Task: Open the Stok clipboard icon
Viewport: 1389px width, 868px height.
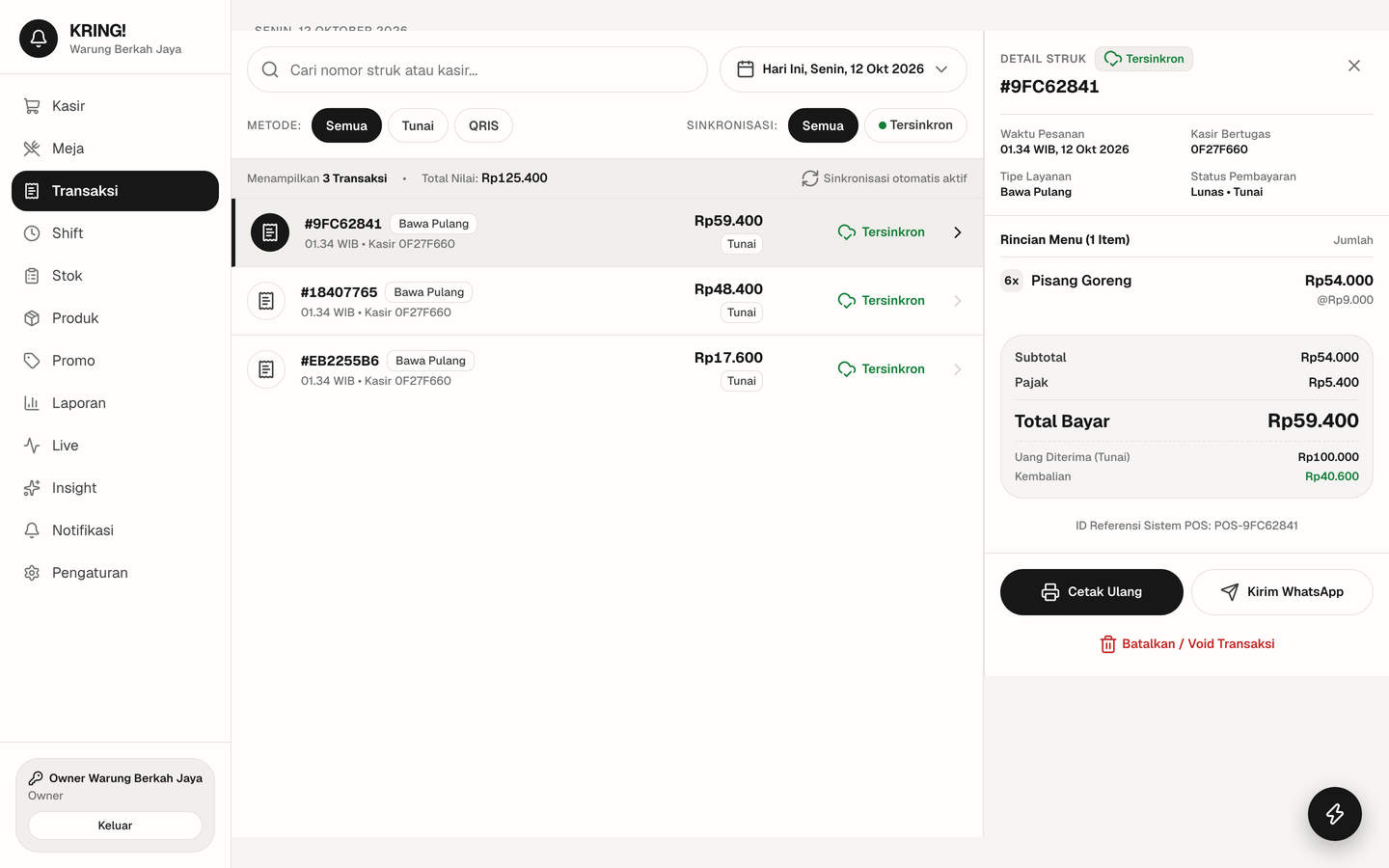Action: 32,276
